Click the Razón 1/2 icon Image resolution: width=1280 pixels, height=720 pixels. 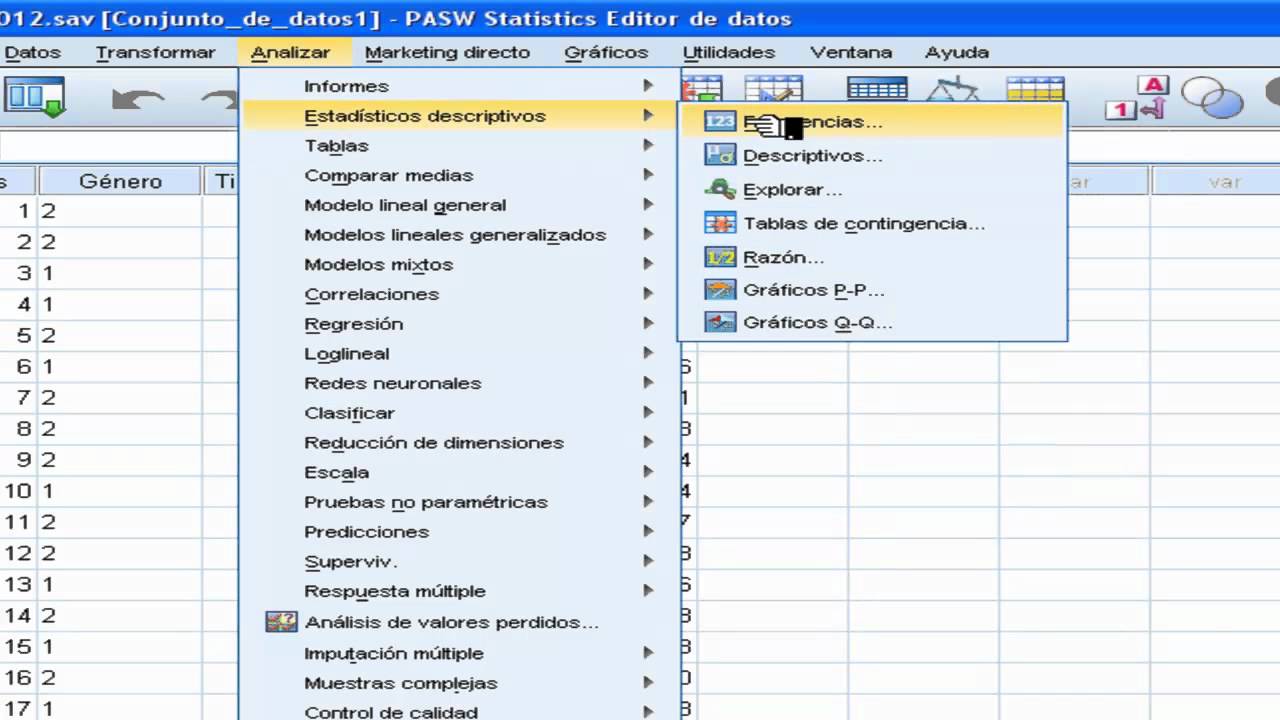point(720,257)
